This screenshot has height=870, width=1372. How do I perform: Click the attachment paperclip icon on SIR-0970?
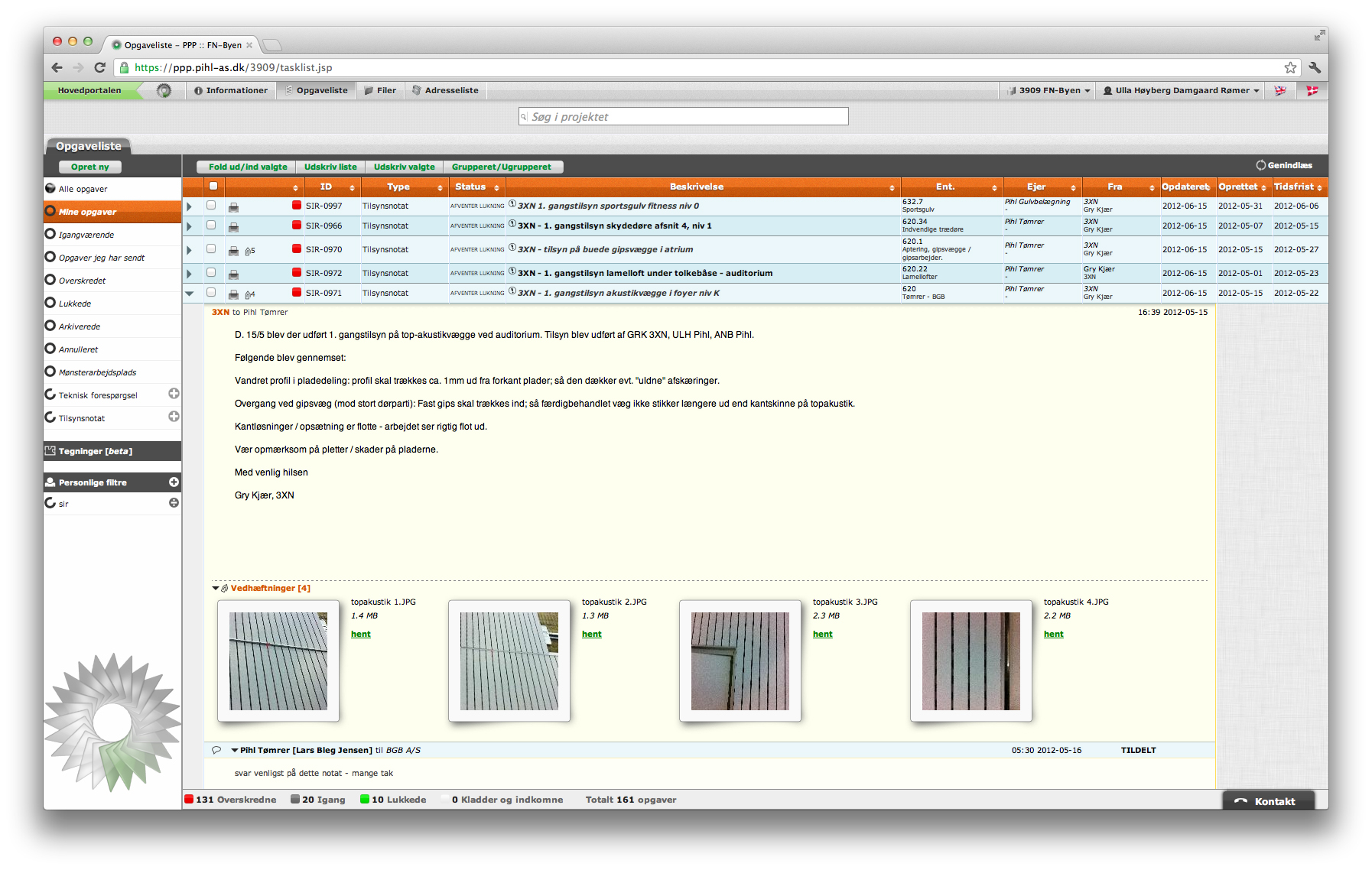click(249, 251)
